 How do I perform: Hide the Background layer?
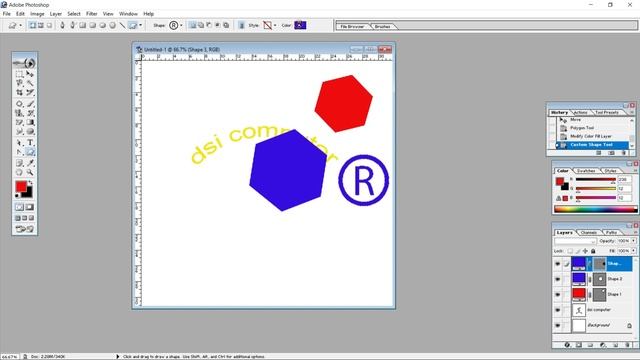558,326
